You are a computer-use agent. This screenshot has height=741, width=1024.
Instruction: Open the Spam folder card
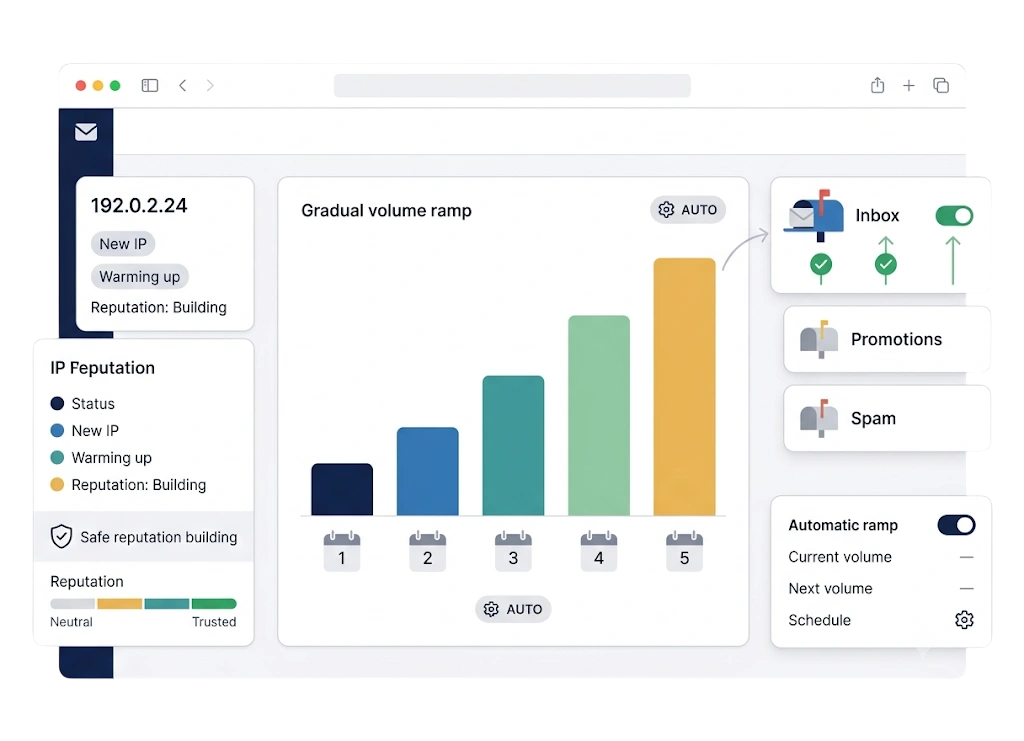[887, 418]
